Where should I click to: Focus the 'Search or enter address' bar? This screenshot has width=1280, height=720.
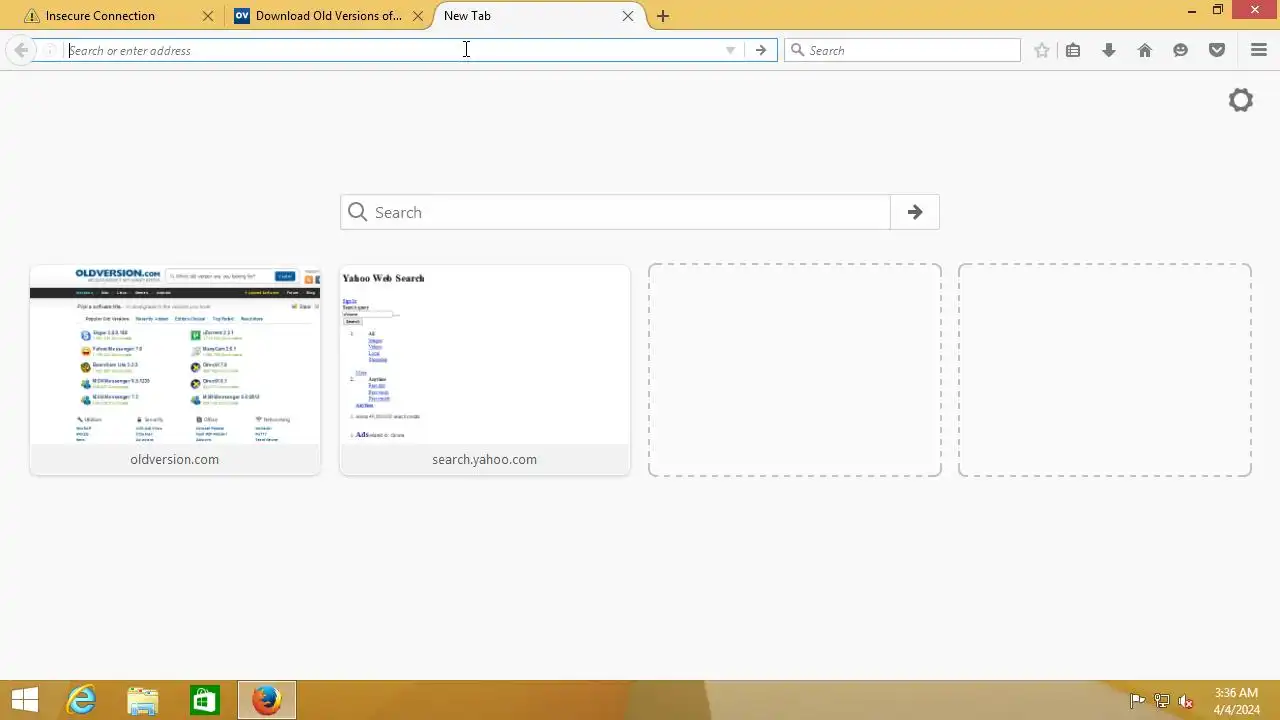pyautogui.click(x=394, y=50)
